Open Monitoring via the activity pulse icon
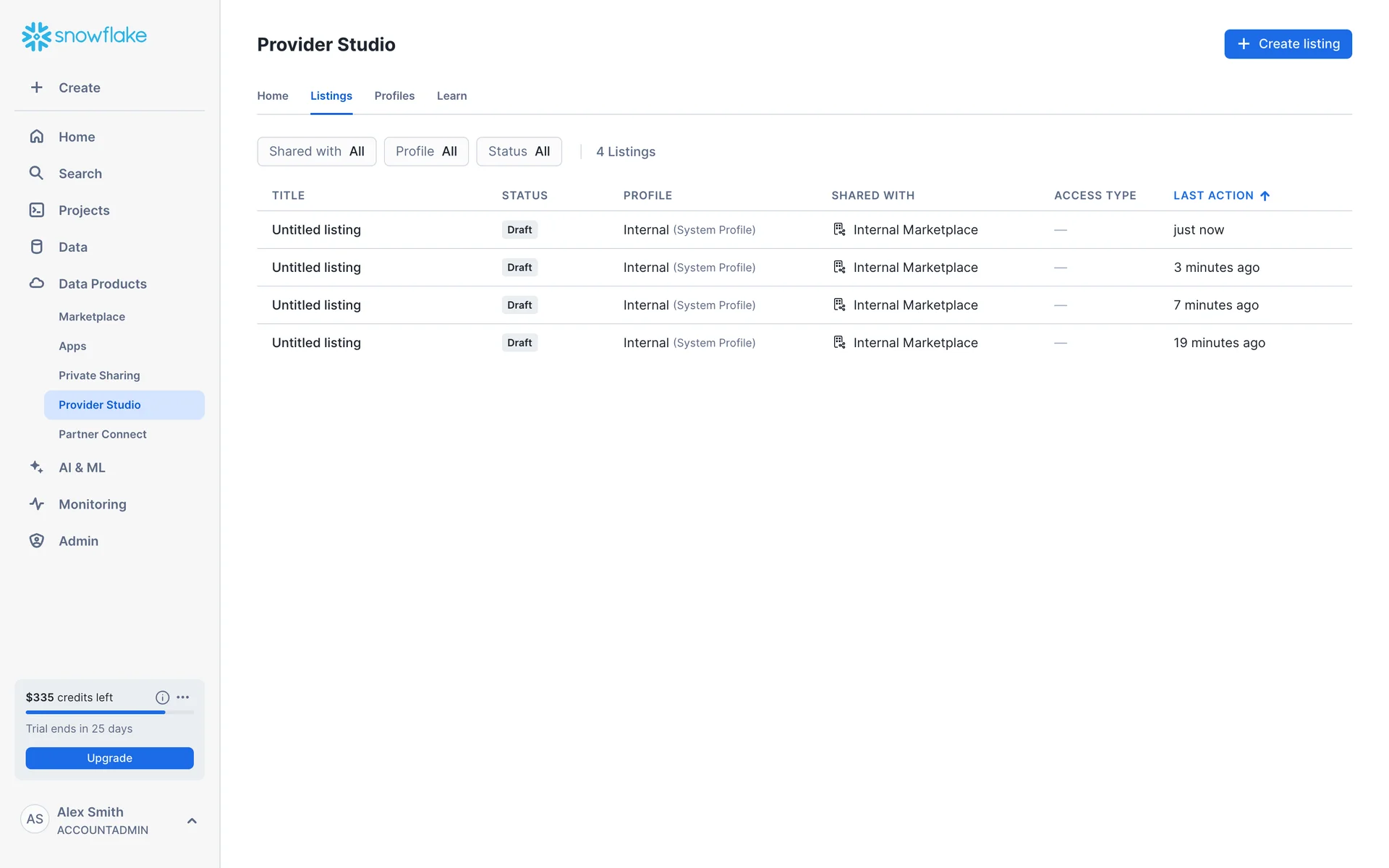This screenshot has height=868, width=1389. [x=36, y=504]
